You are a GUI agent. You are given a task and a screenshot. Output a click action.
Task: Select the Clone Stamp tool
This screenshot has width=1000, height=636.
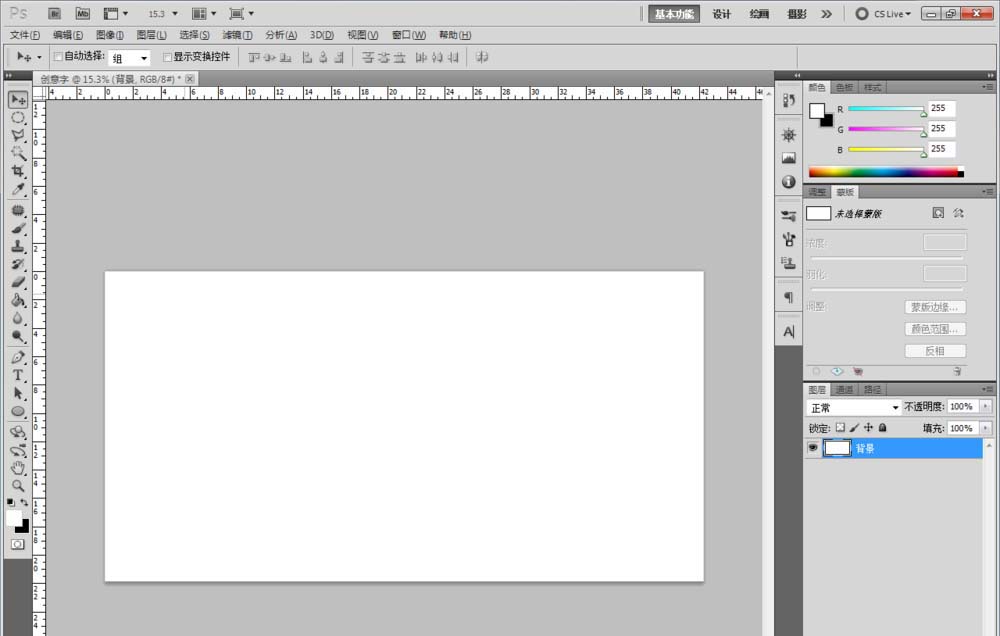pyautogui.click(x=18, y=246)
